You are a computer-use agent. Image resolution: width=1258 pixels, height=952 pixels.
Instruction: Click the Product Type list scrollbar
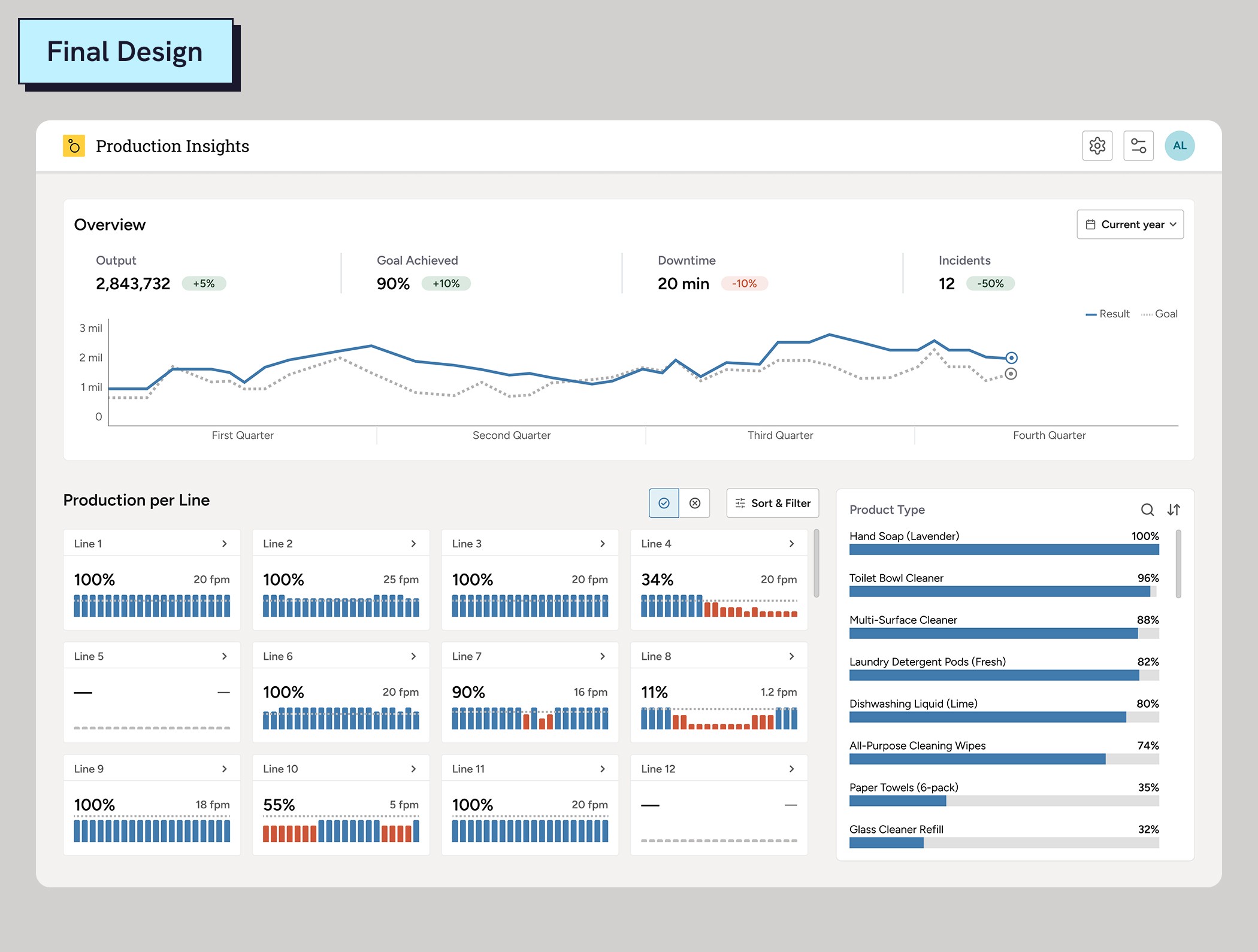[x=1178, y=563]
